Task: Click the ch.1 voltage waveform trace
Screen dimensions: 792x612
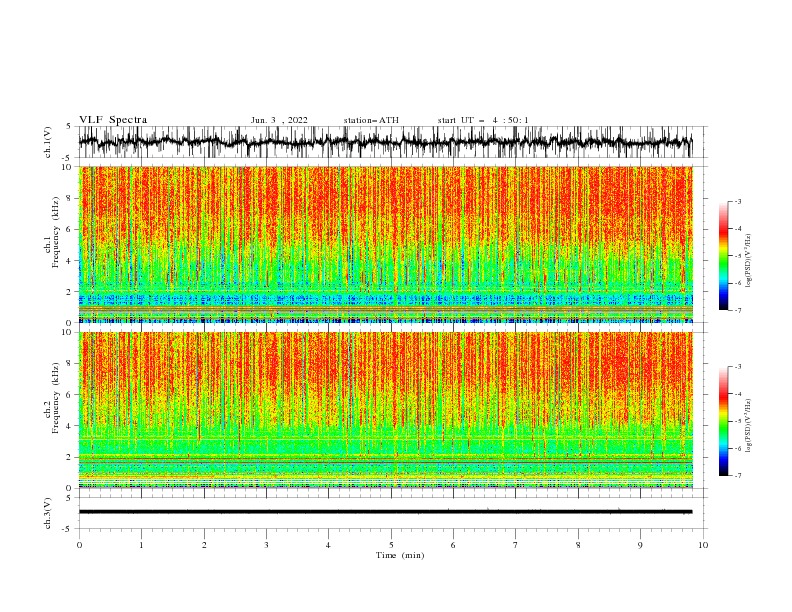Action: pos(385,142)
